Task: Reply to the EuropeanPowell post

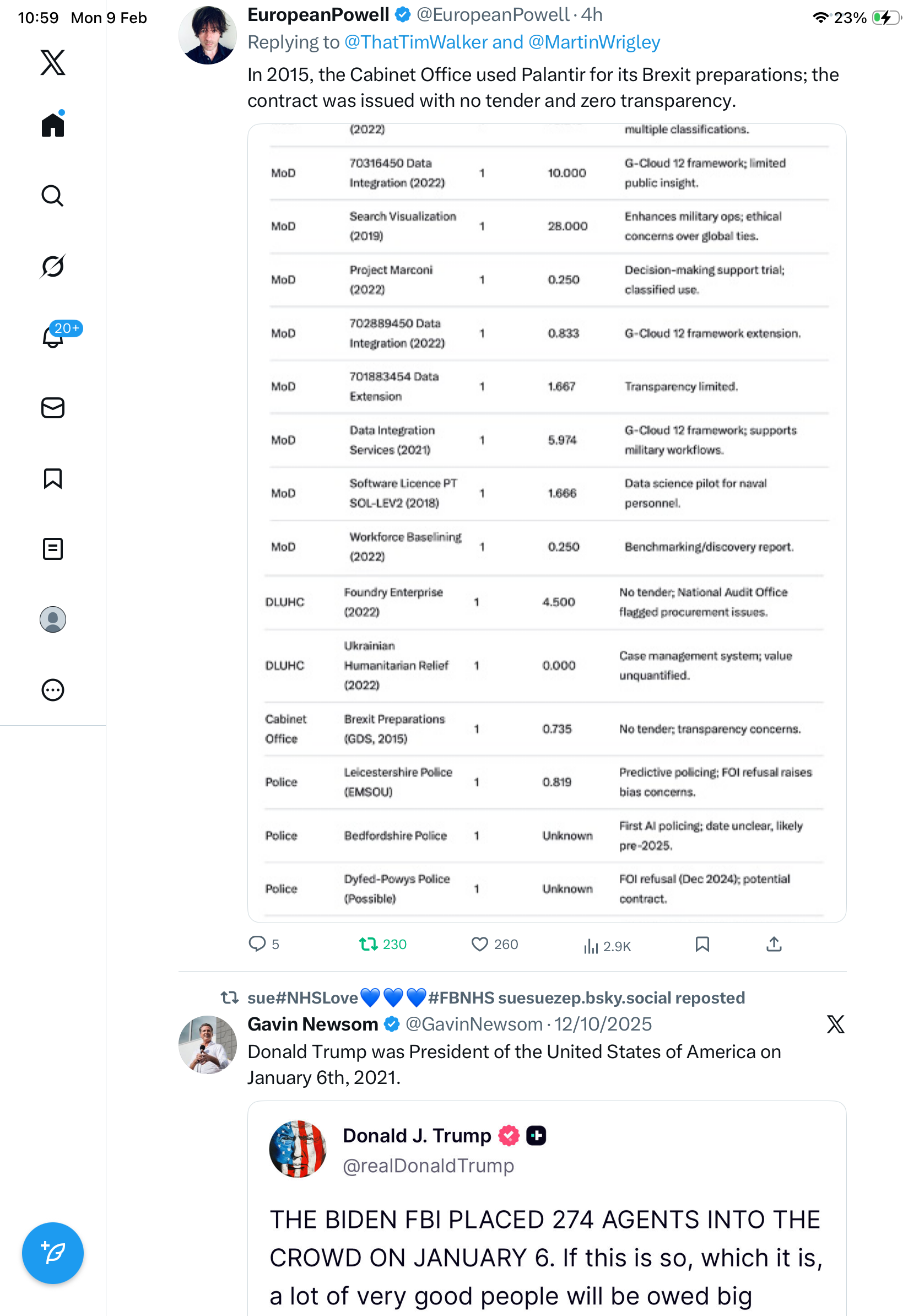Action: click(257, 944)
